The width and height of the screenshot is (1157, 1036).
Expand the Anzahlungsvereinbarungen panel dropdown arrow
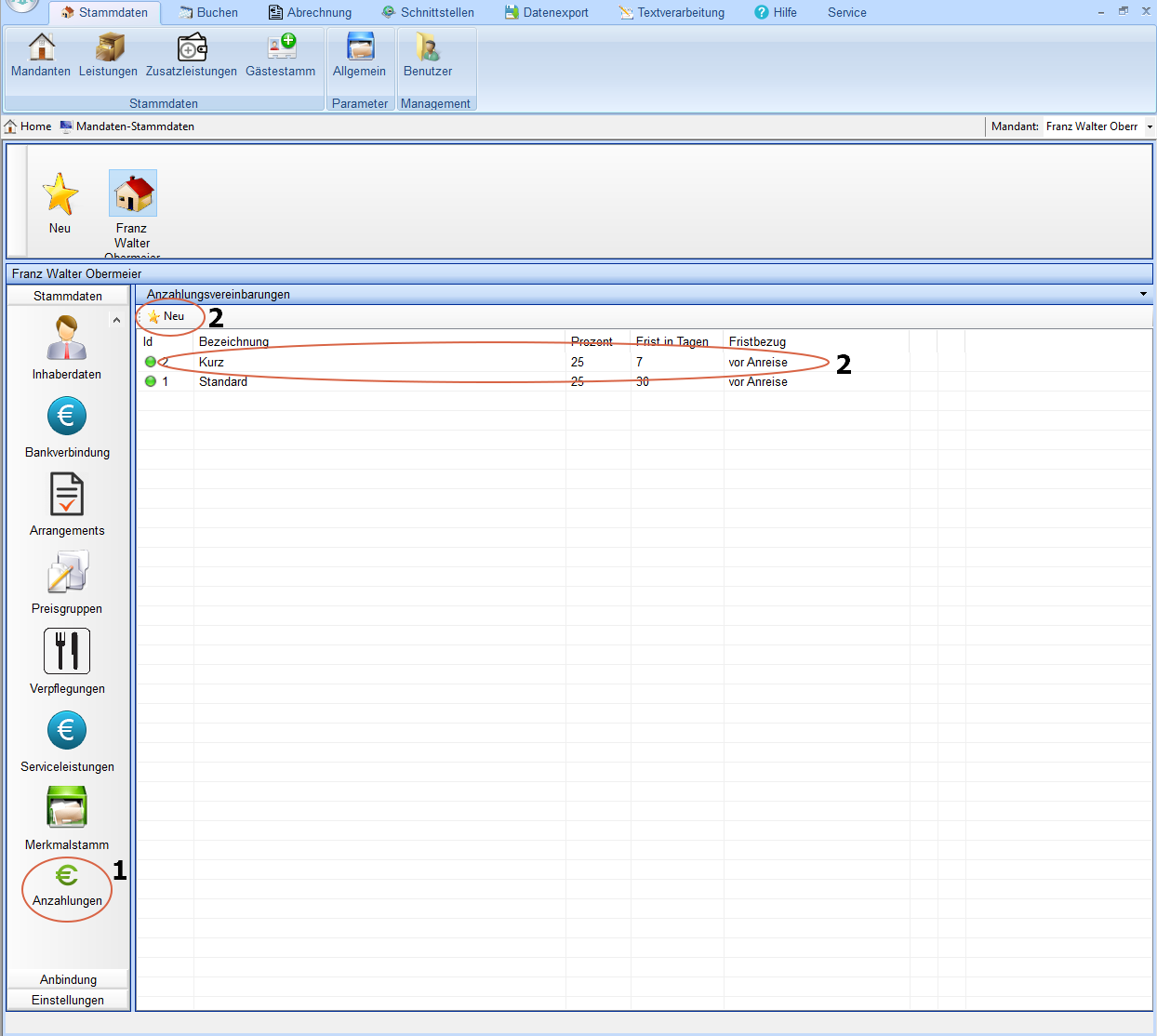[x=1143, y=294]
